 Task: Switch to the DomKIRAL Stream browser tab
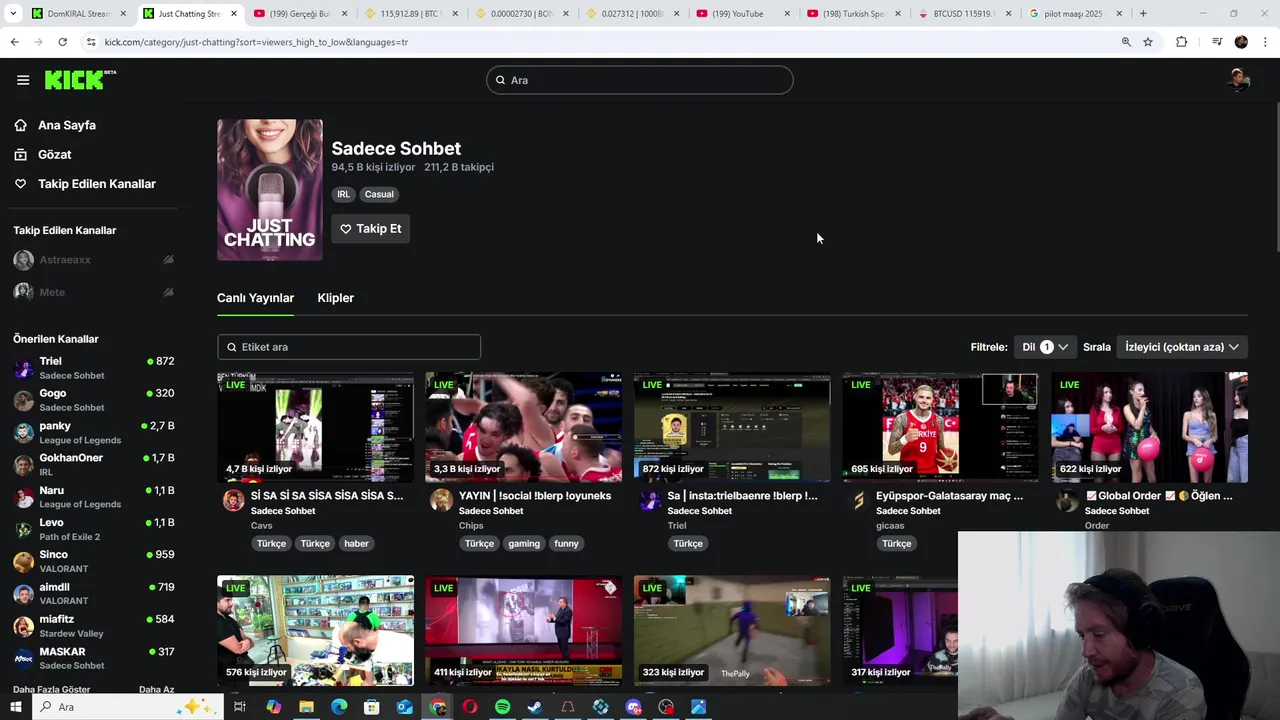coord(78,14)
